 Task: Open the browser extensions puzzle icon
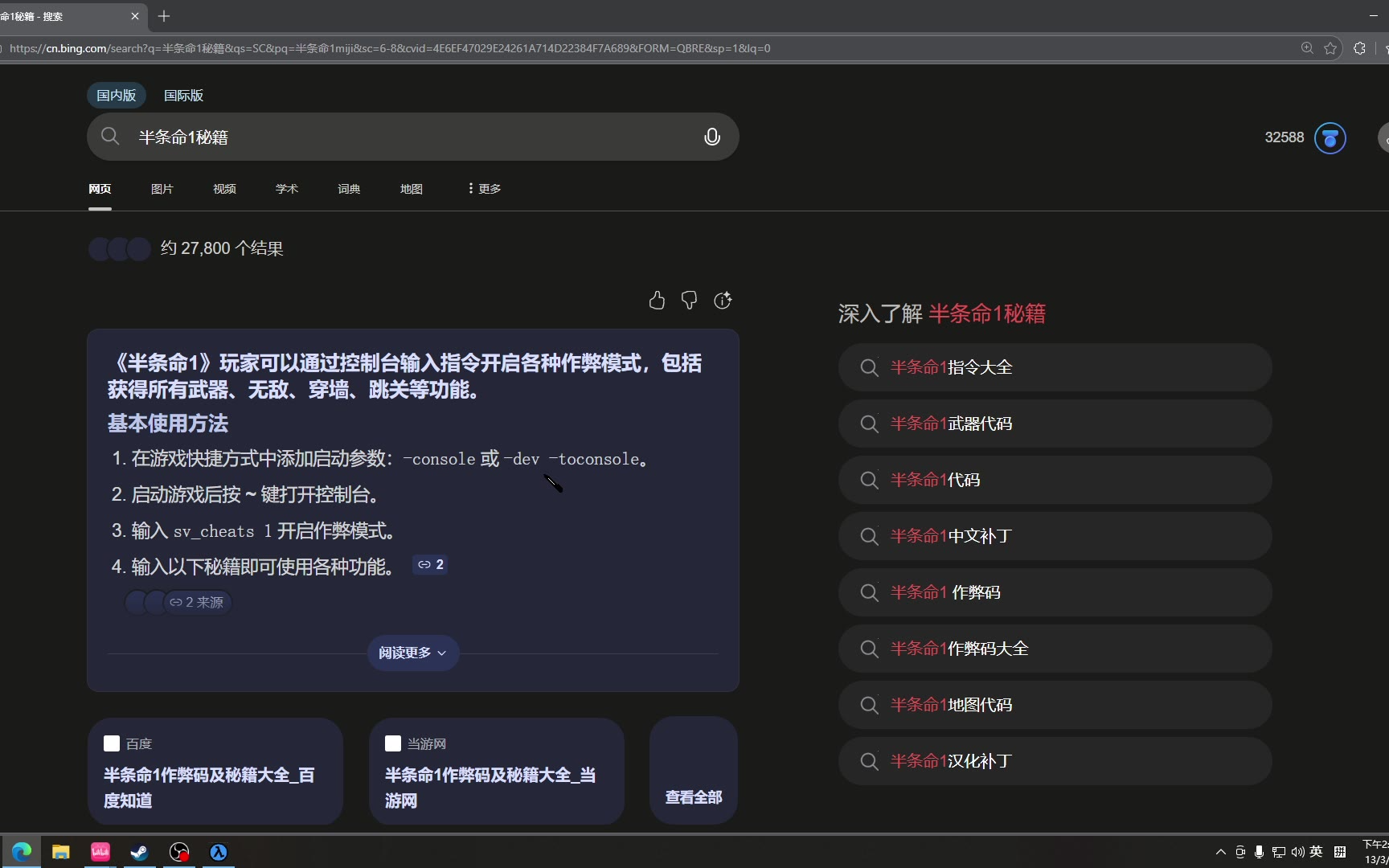coord(1359,48)
